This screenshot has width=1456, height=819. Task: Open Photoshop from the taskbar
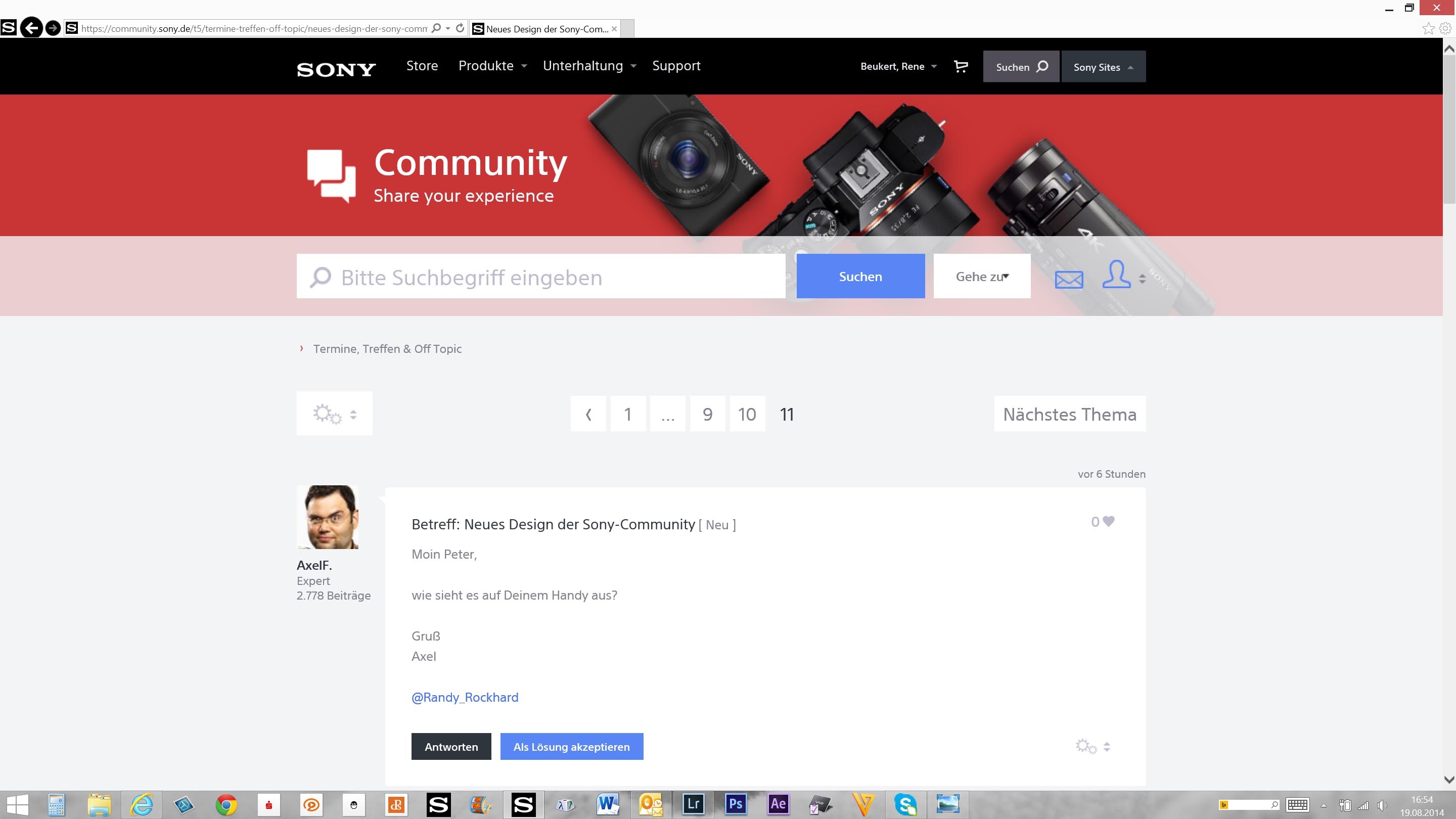[x=736, y=804]
